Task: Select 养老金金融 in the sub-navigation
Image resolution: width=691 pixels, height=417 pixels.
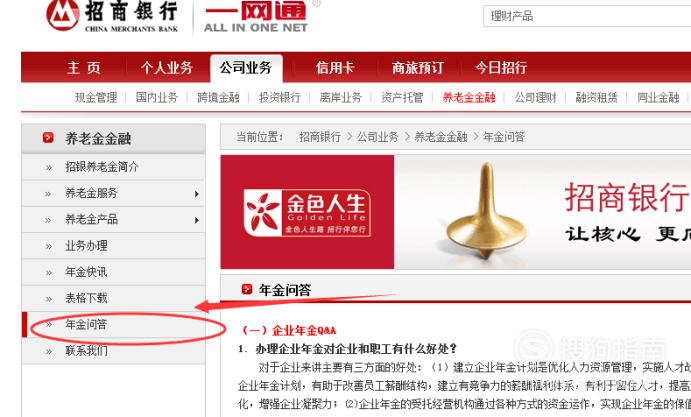Action: 469,97
